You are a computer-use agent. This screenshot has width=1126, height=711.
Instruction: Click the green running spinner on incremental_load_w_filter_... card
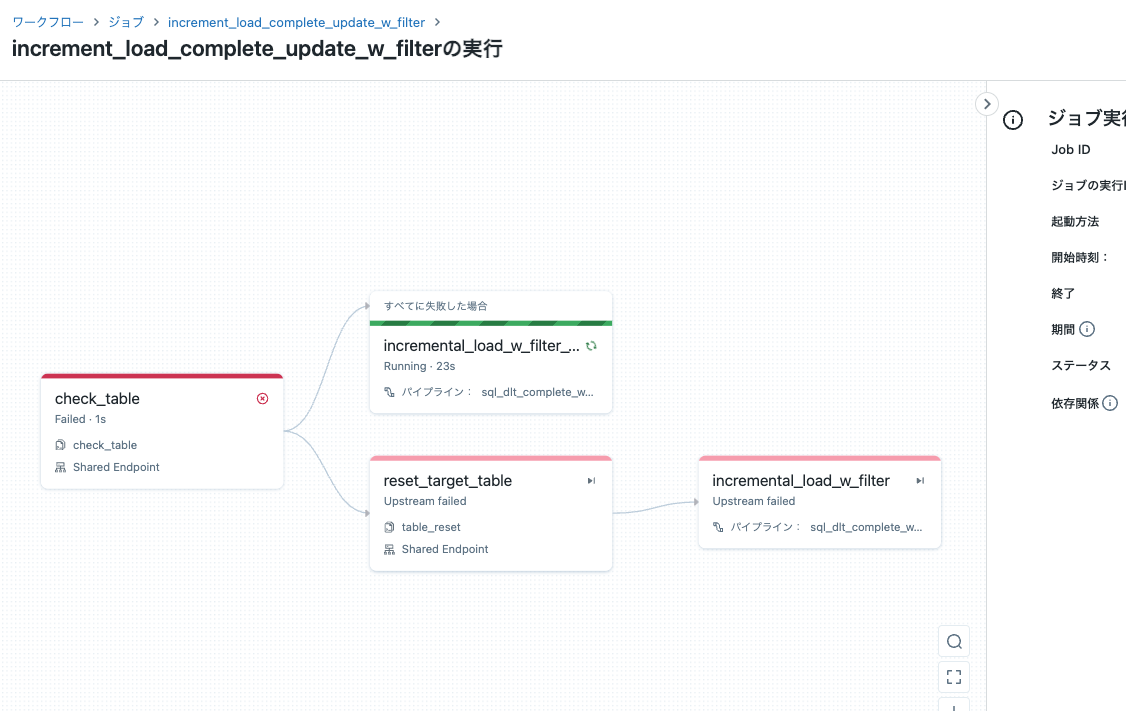(x=591, y=344)
